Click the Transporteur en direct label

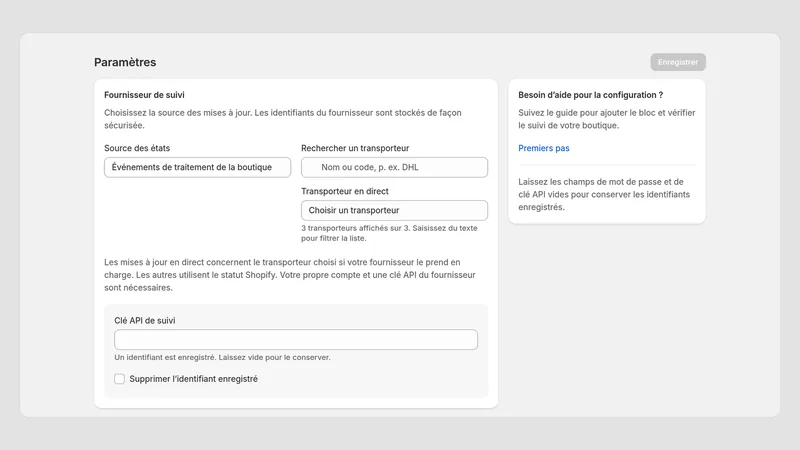[345, 191]
